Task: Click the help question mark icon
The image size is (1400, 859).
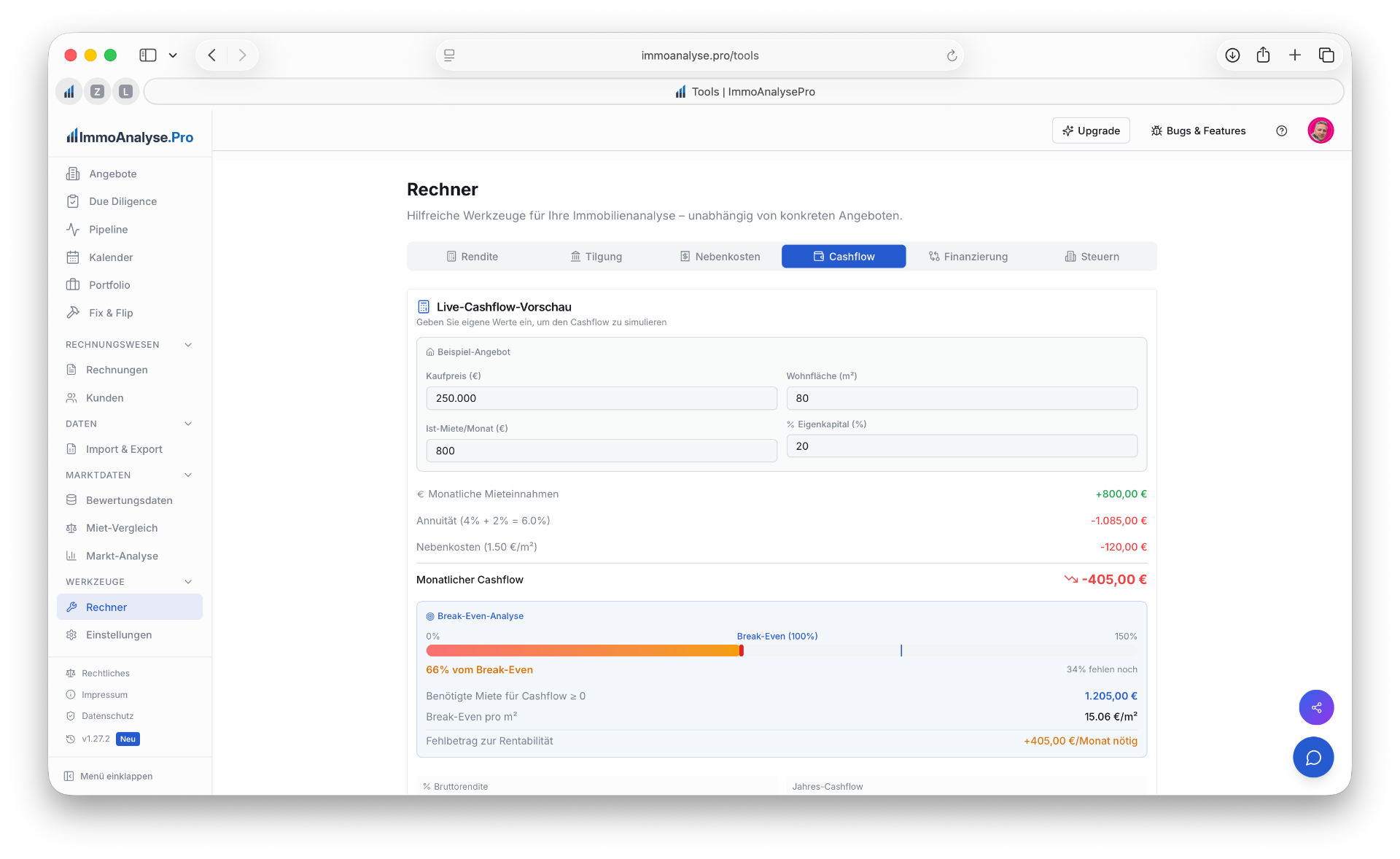Action: click(1281, 131)
